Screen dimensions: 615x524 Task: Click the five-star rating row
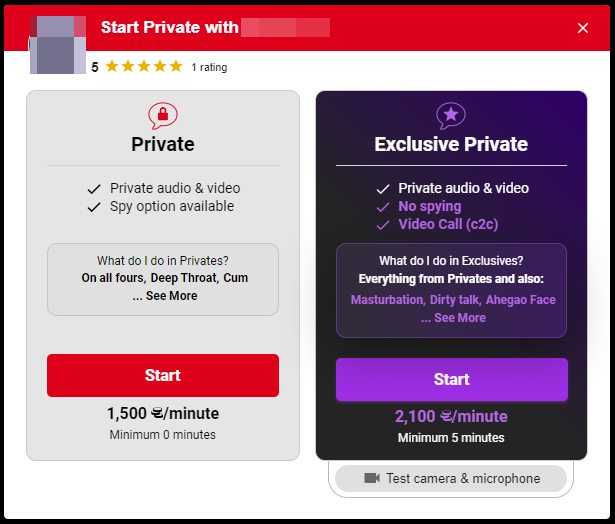143,67
